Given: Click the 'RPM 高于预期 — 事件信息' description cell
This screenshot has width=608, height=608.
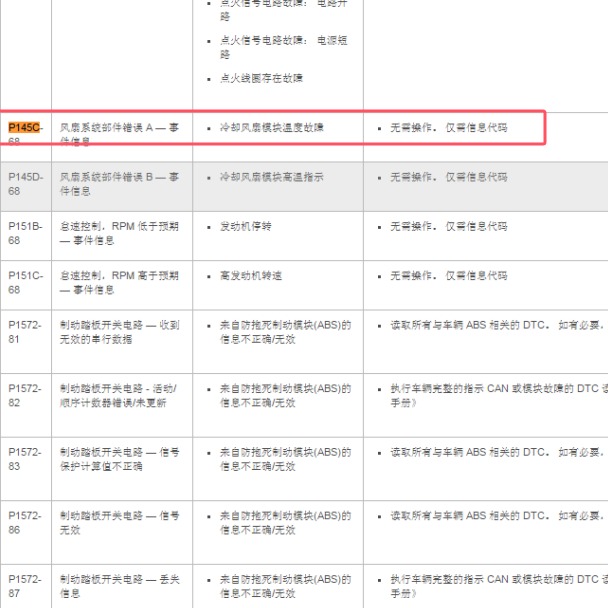Looking at the screenshot, I should 119,282.
